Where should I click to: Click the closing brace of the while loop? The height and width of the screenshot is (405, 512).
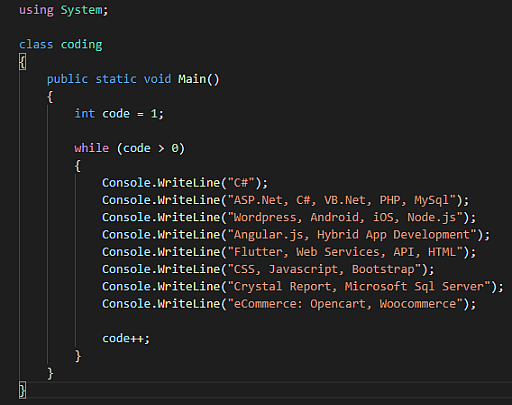(x=78, y=356)
